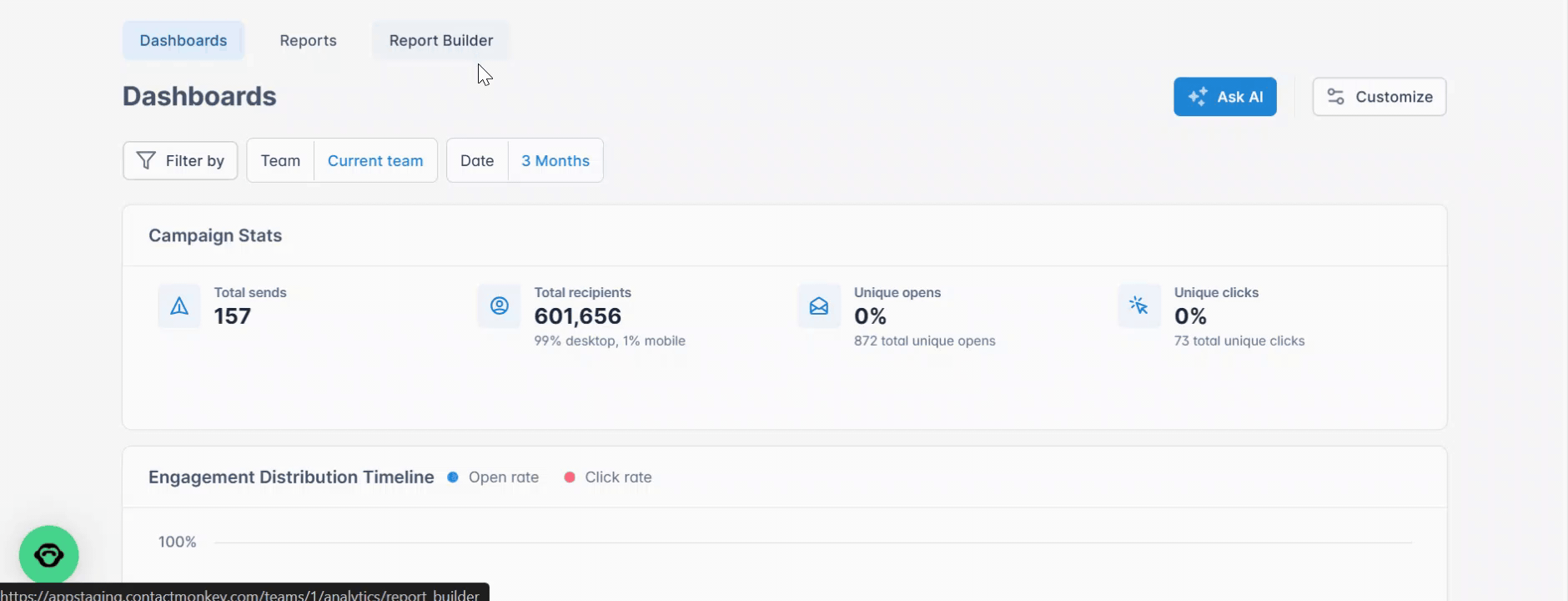Click the Team filter label
Image resolution: width=1568 pixels, height=601 pixels.
click(x=280, y=160)
